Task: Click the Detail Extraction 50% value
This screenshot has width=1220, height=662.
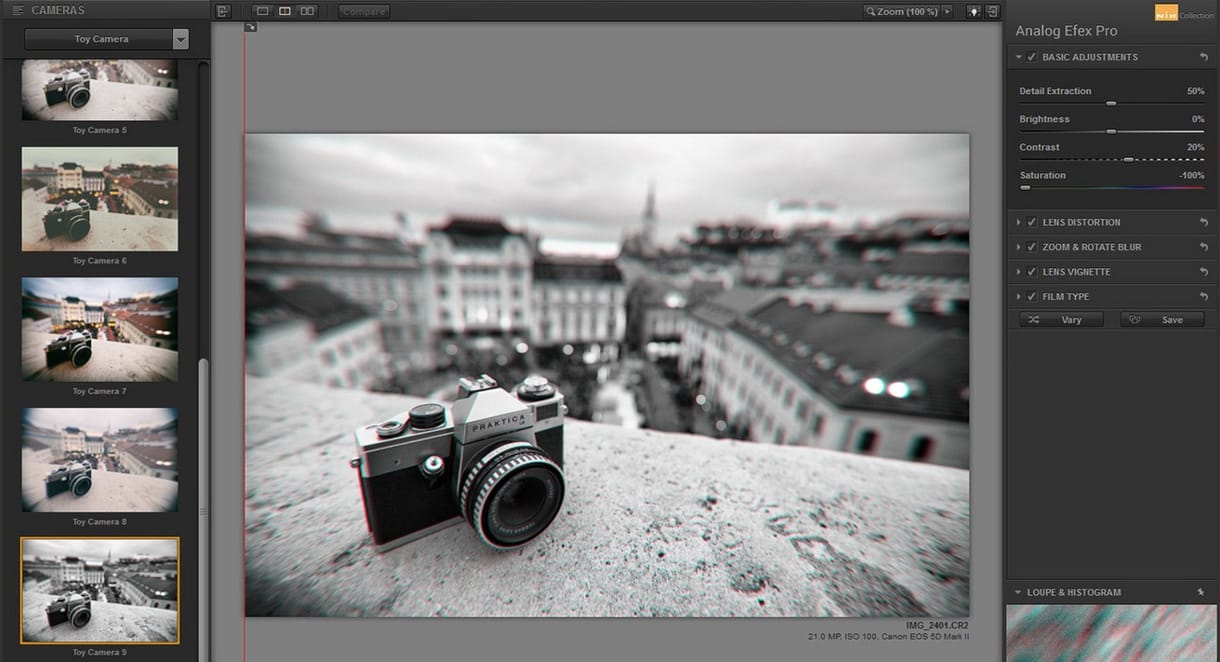Action: coord(1195,91)
